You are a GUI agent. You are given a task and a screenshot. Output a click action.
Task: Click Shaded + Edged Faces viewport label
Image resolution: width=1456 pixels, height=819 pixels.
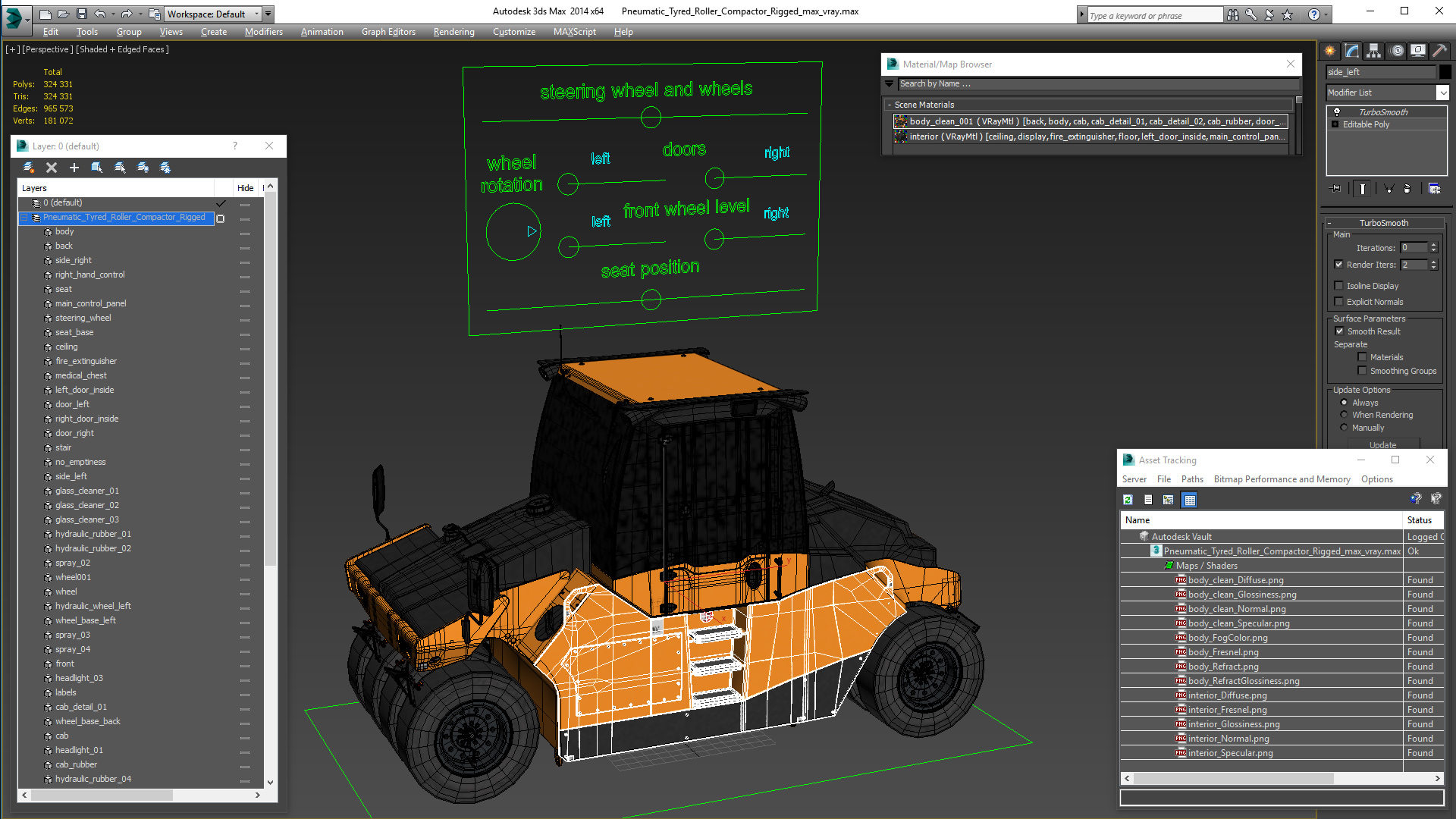point(122,49)
